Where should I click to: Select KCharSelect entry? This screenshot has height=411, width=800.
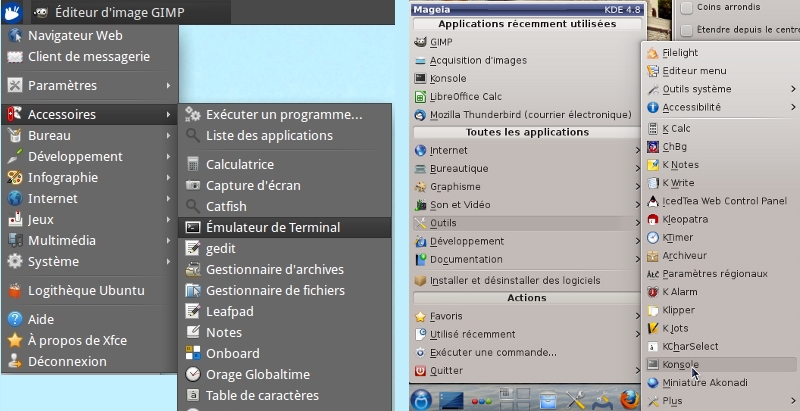coord(721,346)
